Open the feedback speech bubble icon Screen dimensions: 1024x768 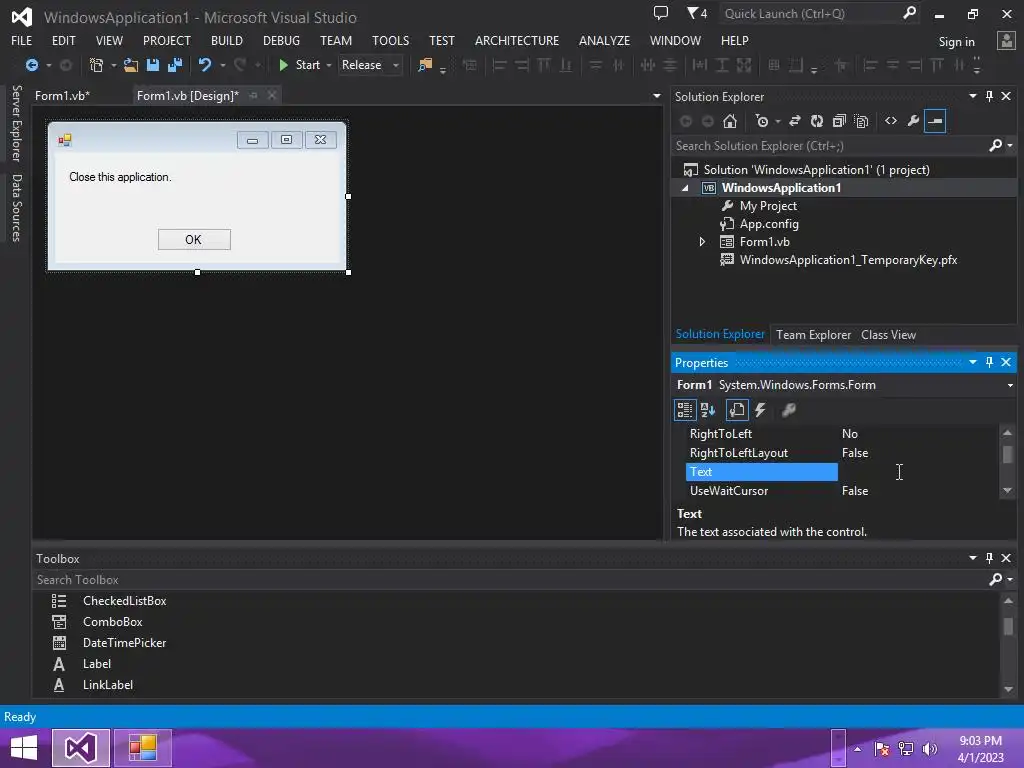point(661,13)
